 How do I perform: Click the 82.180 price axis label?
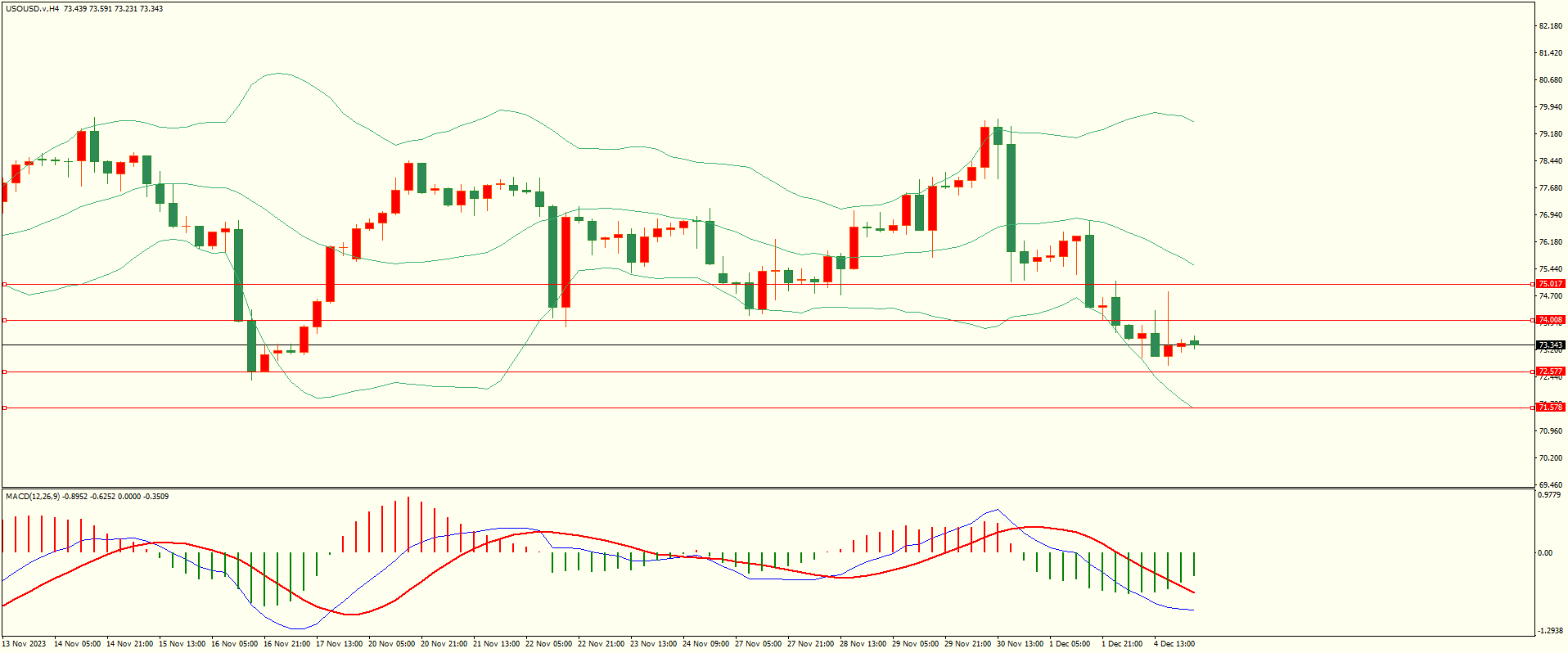point(1550,26)
